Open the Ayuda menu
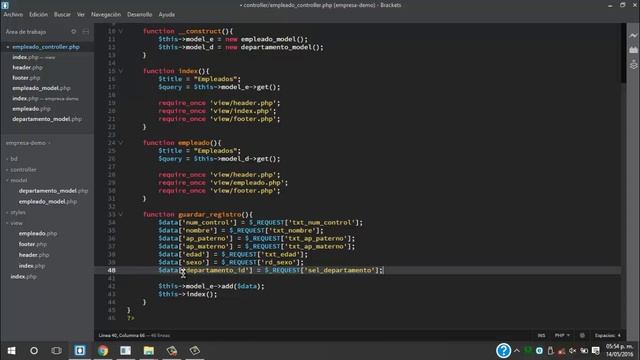The width and height of the screenshot is (640, 360). [167, 14]
